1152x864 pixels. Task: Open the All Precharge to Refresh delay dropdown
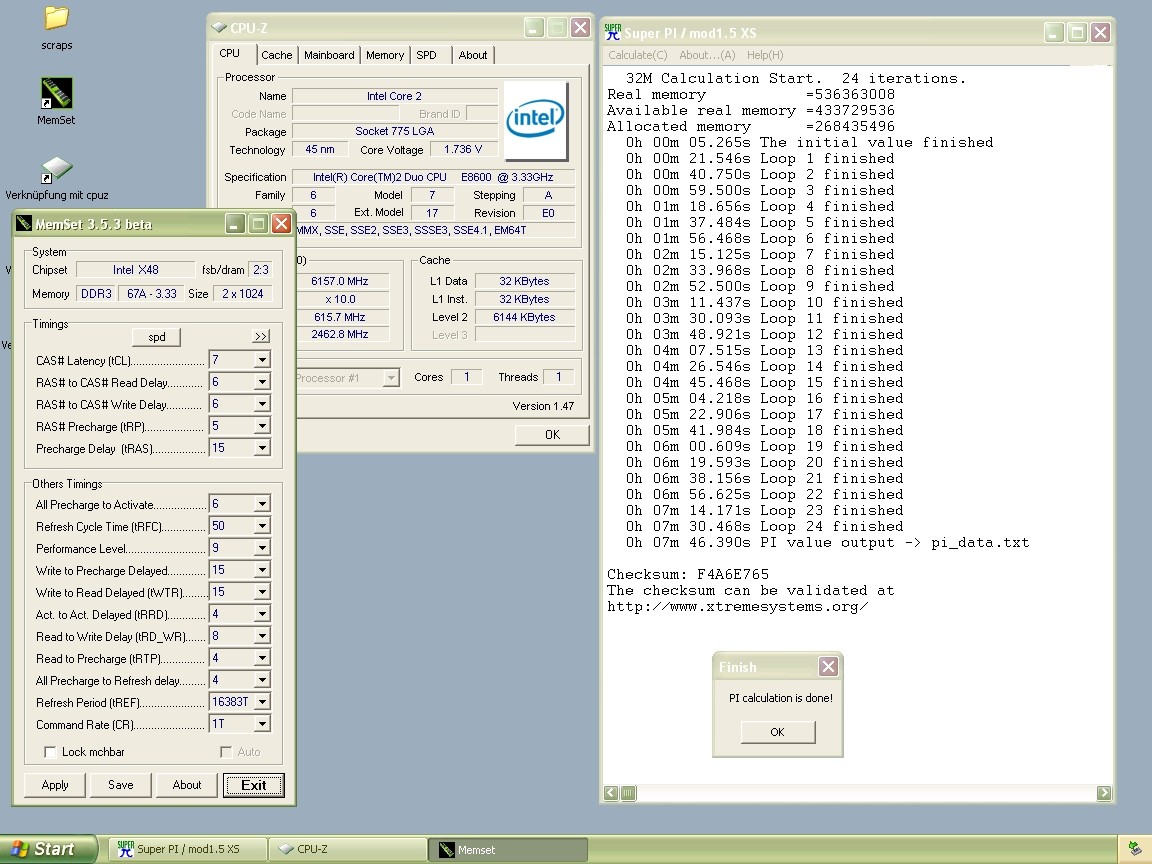[262, 680]
